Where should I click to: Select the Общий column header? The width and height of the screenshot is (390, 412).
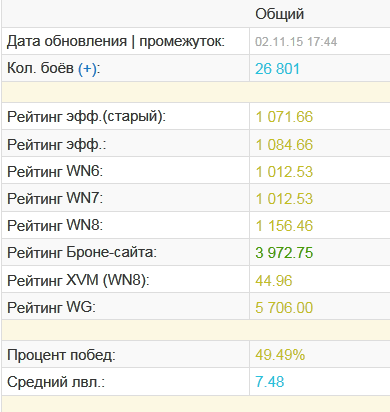click(280, 14)
